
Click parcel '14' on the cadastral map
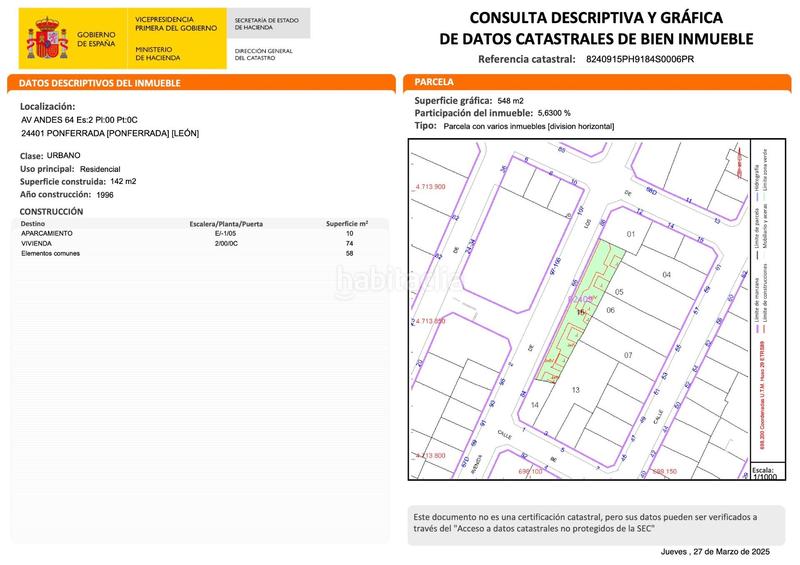(x=534, y=405)
